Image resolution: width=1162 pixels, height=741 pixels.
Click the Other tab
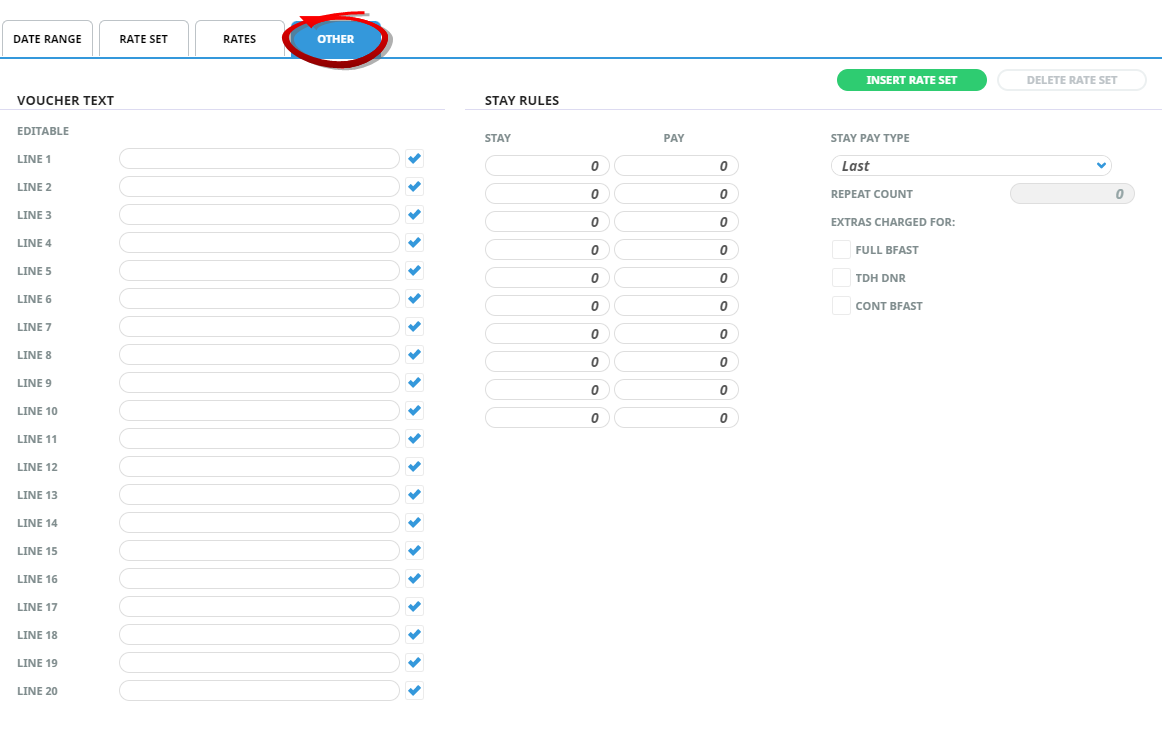tap(336, 39)
